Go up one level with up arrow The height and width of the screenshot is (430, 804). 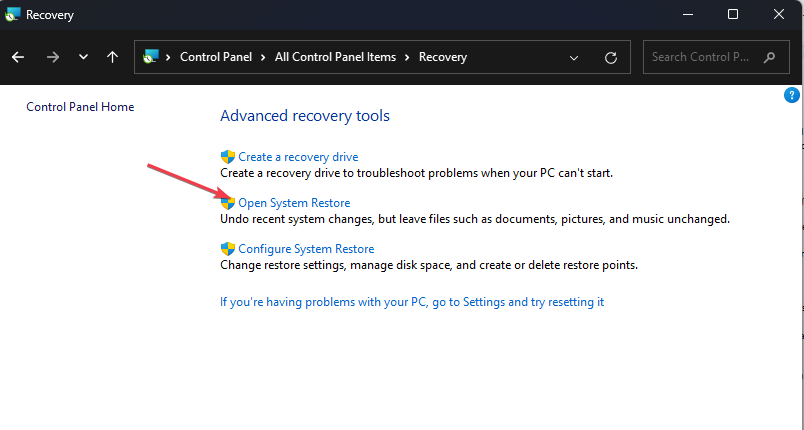pyautogui.click(x=112, y=57)
